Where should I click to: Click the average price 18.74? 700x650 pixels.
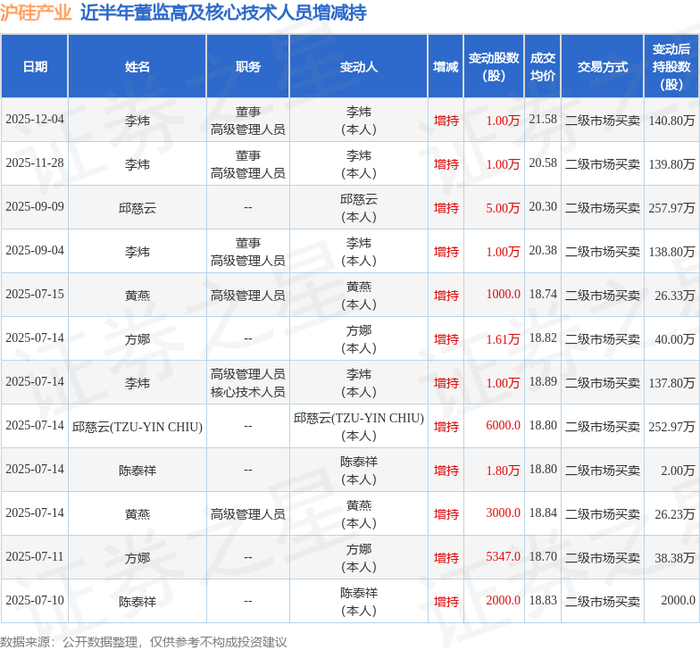[543, 294]
